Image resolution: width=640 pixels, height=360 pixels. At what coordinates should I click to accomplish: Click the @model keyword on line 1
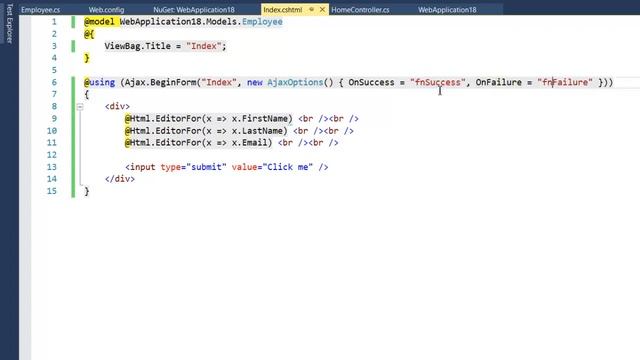pyautogui.click(x=99, y=22)
